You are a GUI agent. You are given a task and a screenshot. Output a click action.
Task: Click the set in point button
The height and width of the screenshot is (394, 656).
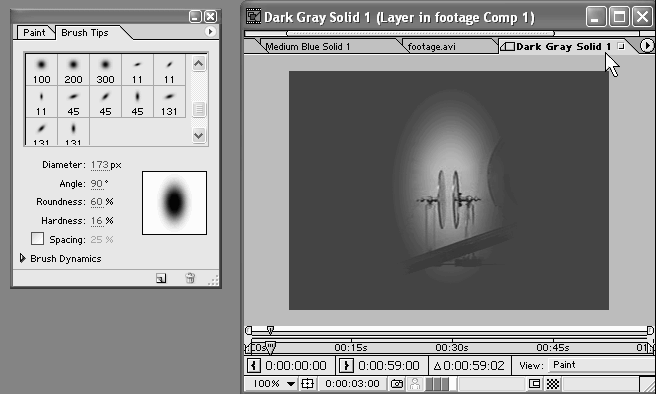tap(254, 366)
